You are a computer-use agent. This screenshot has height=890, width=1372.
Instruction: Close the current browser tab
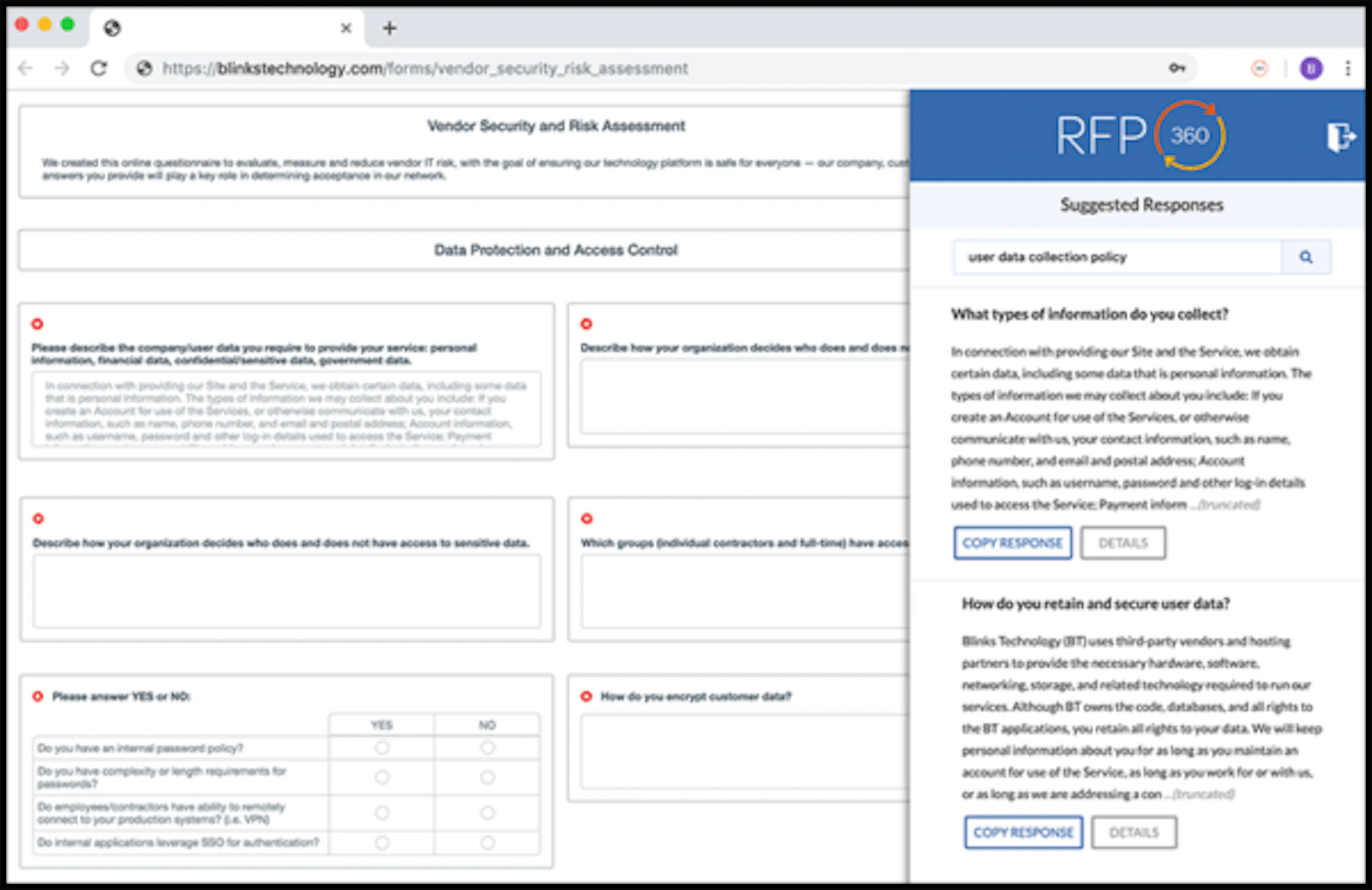pos(346,28)
